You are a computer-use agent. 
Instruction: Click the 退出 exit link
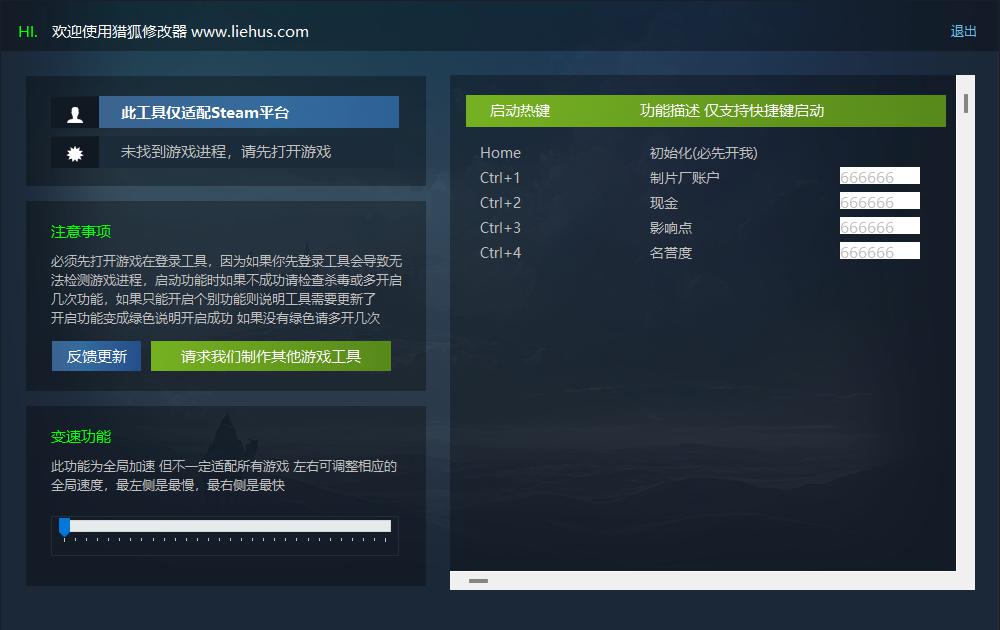click(963, 31)
